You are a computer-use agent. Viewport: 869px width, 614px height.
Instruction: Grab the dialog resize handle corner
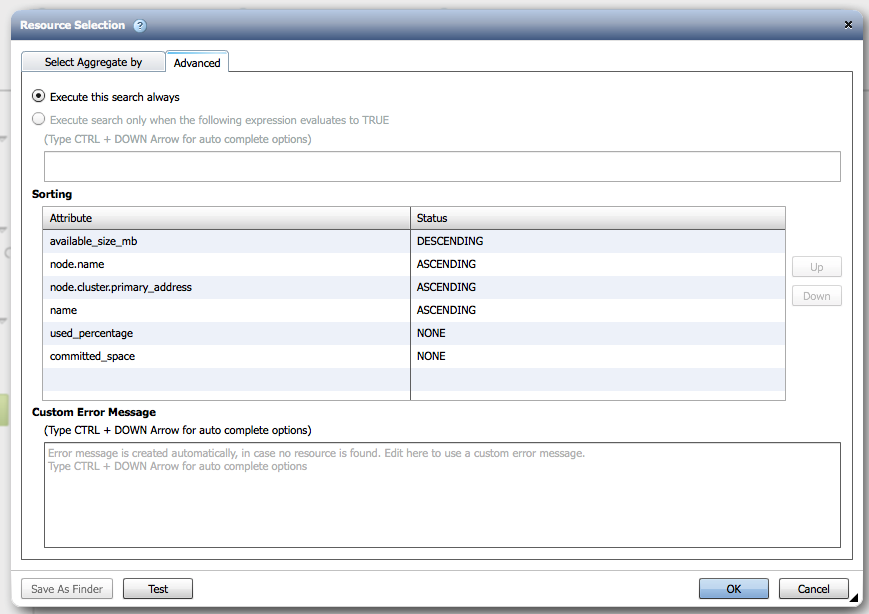point(854,598)
